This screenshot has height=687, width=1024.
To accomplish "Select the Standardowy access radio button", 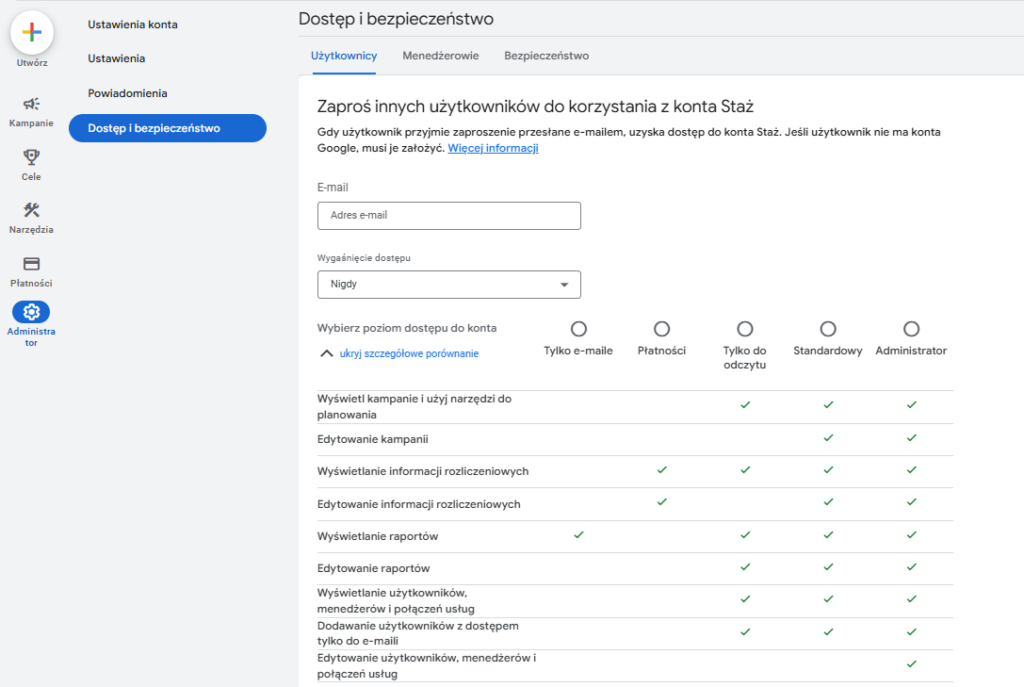I will tap(828, 327).
